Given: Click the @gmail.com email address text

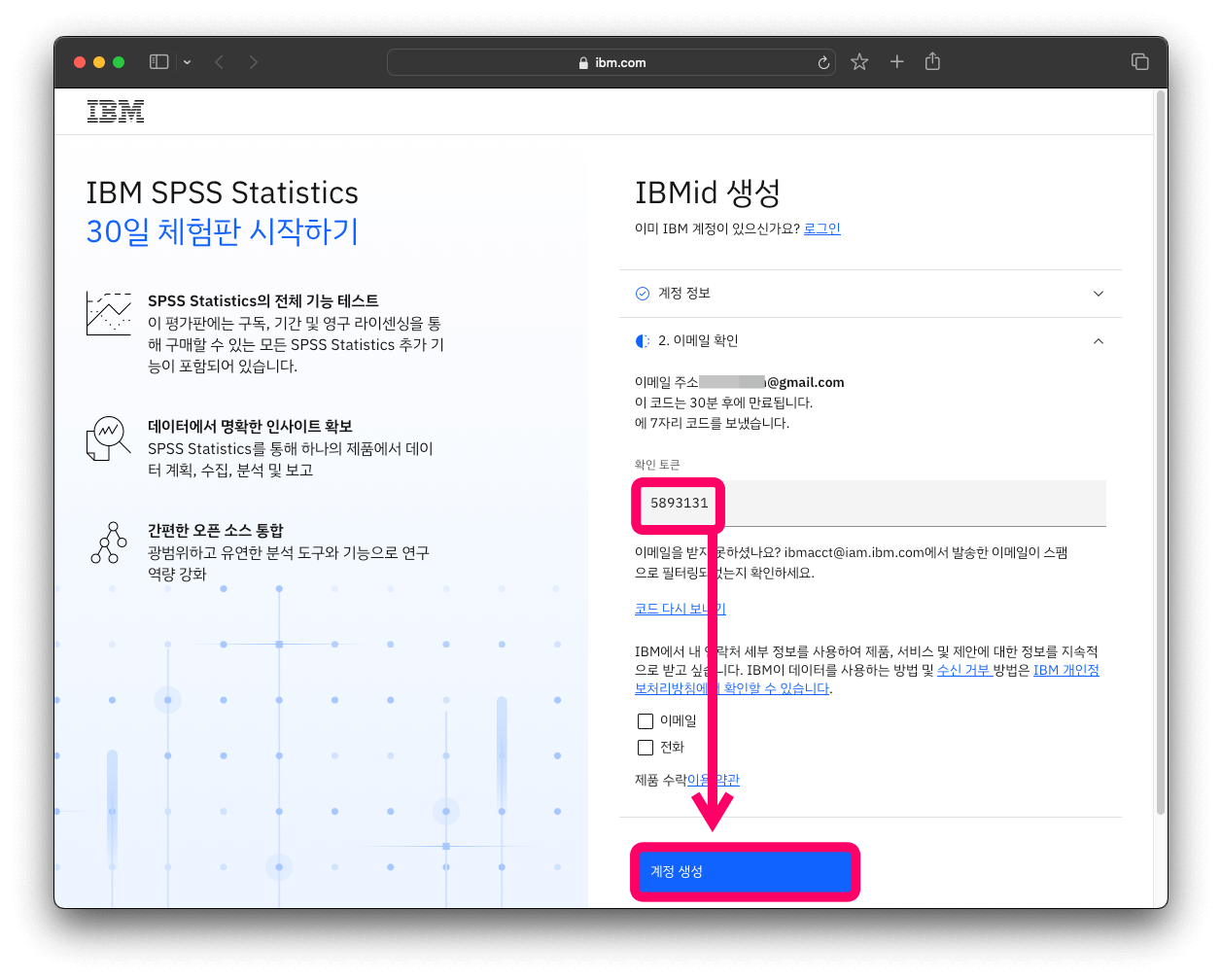Looking at the screenshot, I should (806, 382).
